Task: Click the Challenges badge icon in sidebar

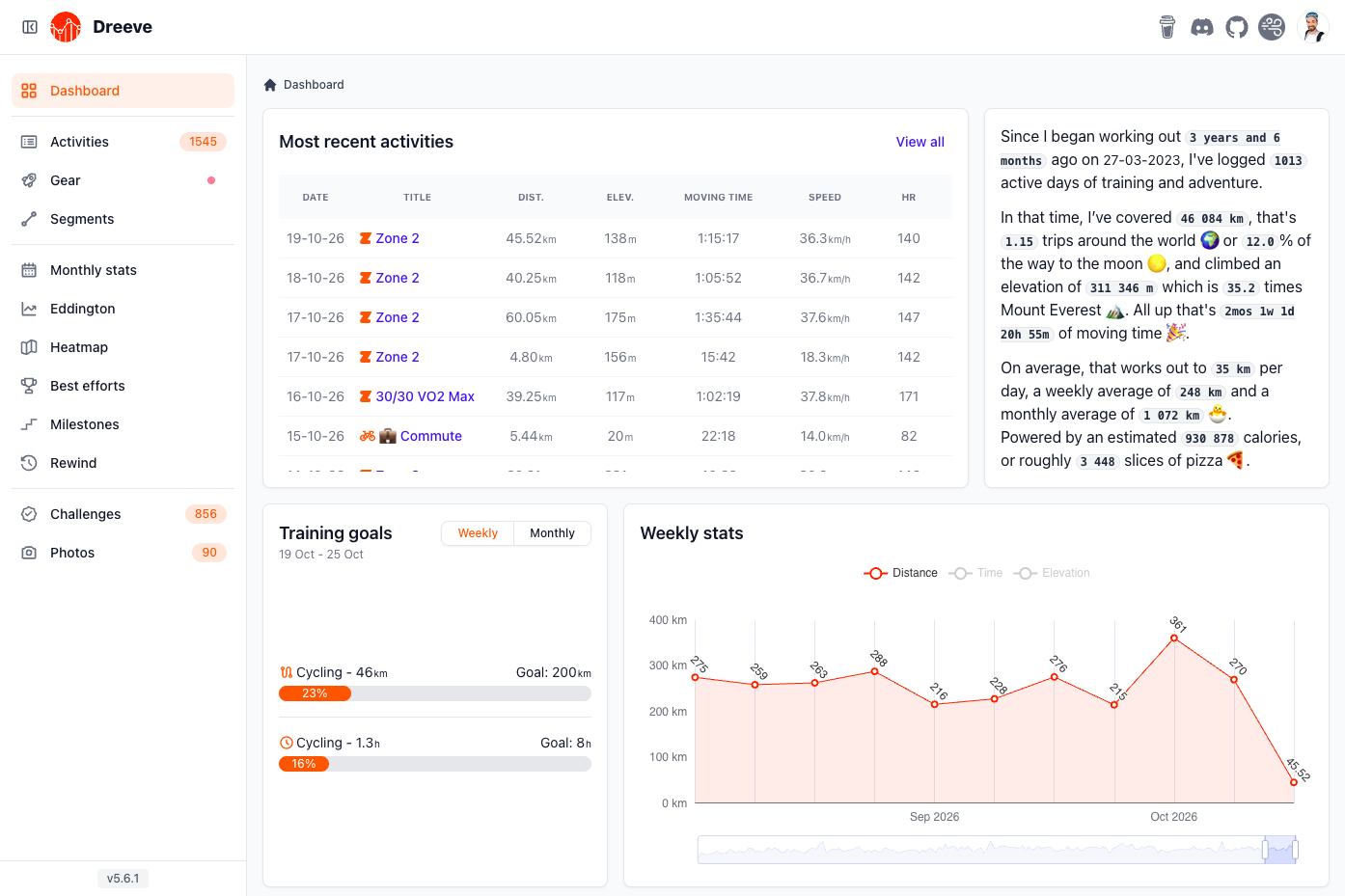Action: [x=29, y=514]
